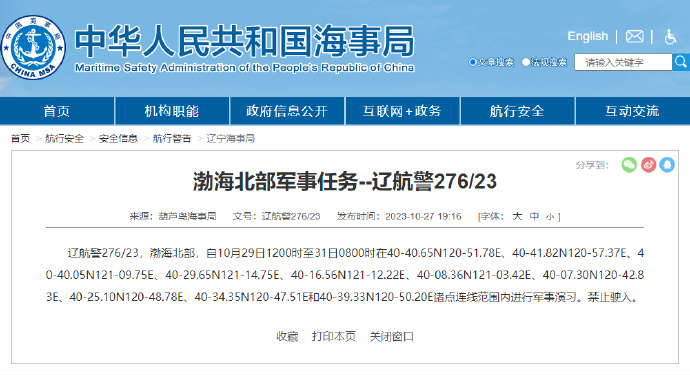Go to 安全信息 in the breadcrumb
Image resolution: width=690 pixels, height=375 pixels.
118,139
